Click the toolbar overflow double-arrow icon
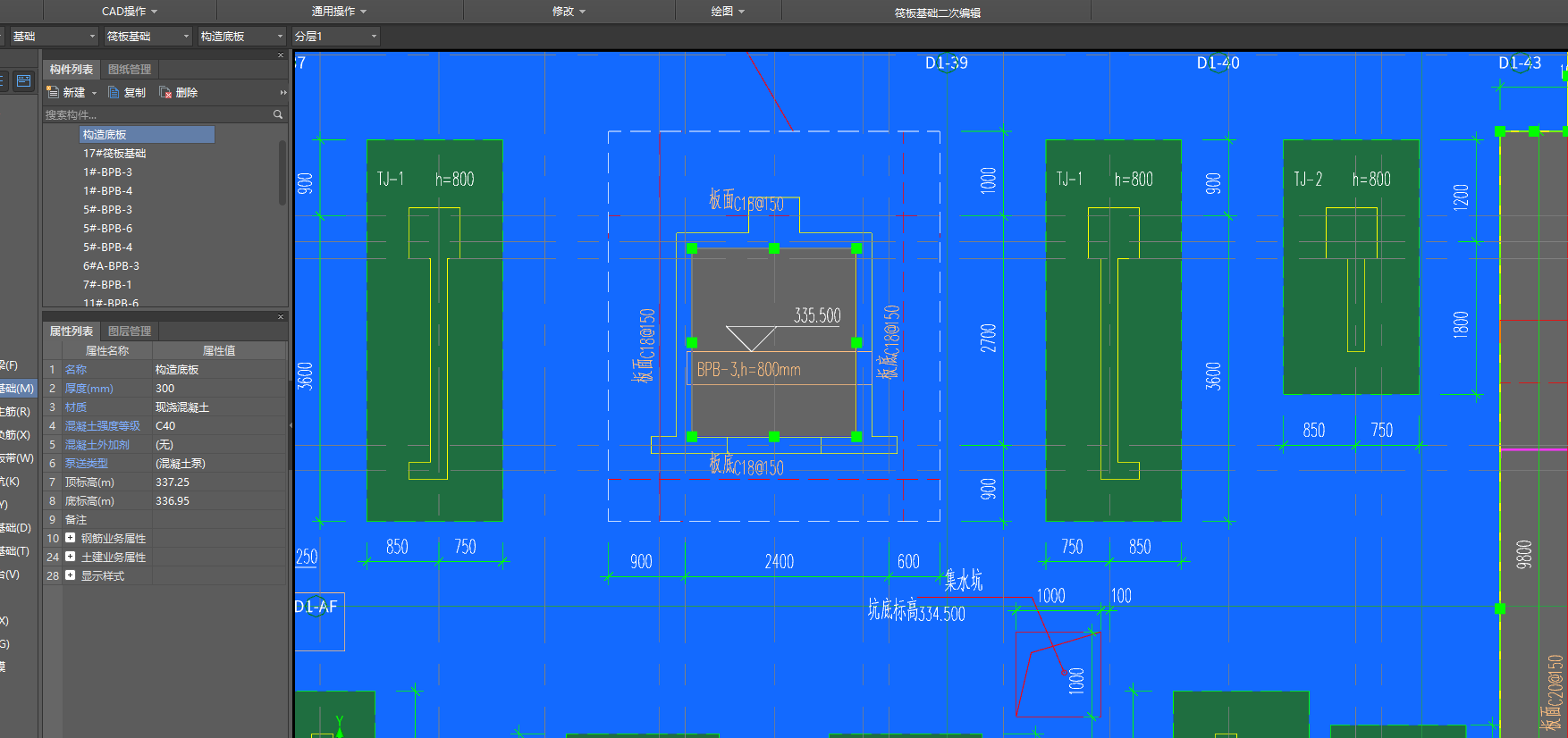The image size is (1568, 738). coord(283,92)
